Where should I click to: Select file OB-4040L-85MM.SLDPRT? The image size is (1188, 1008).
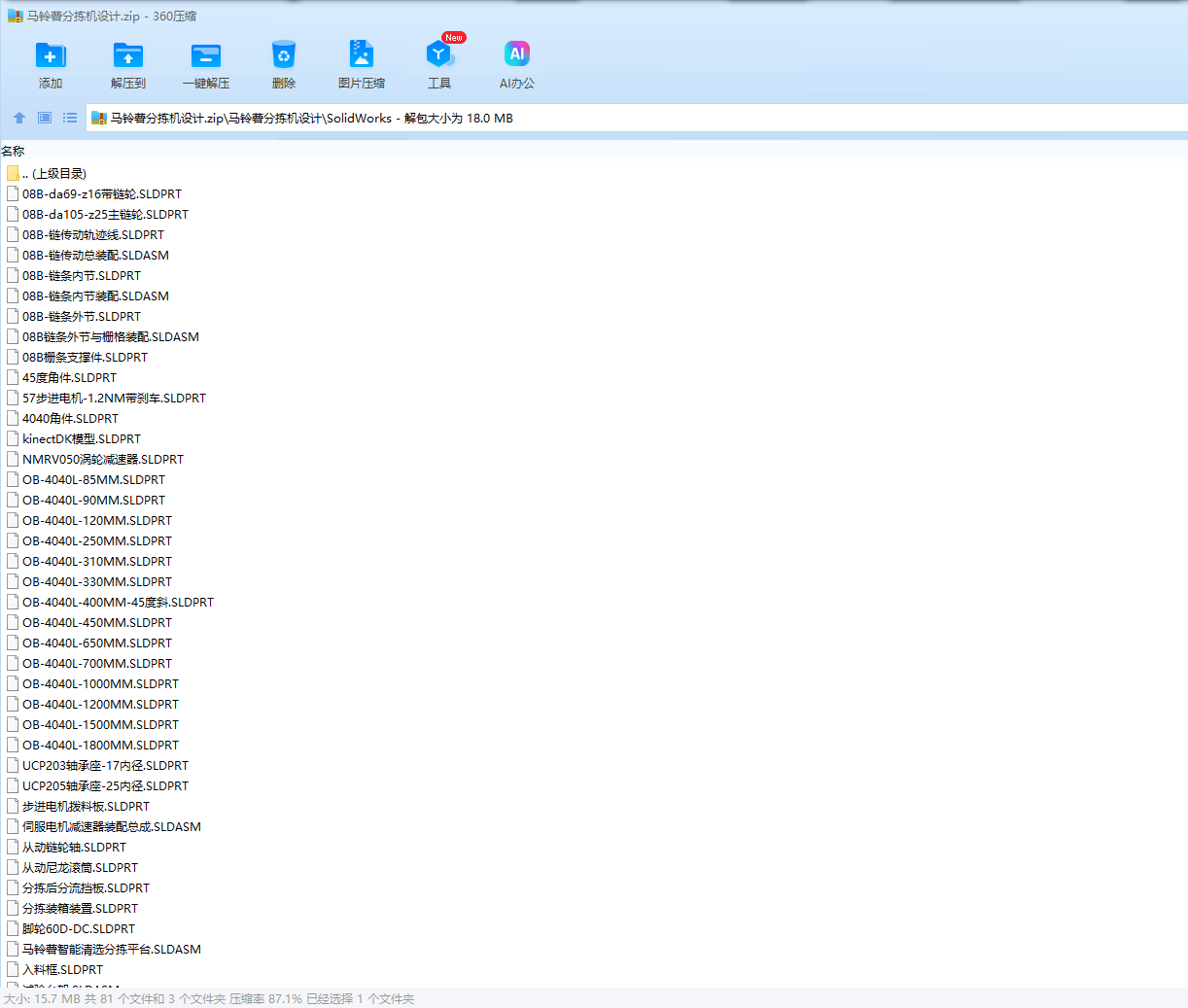[94, 480]
